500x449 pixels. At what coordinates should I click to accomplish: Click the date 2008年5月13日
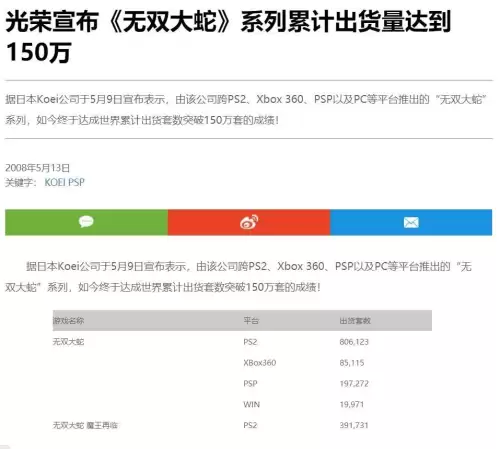pyautogui.click(x=37, y=168)
